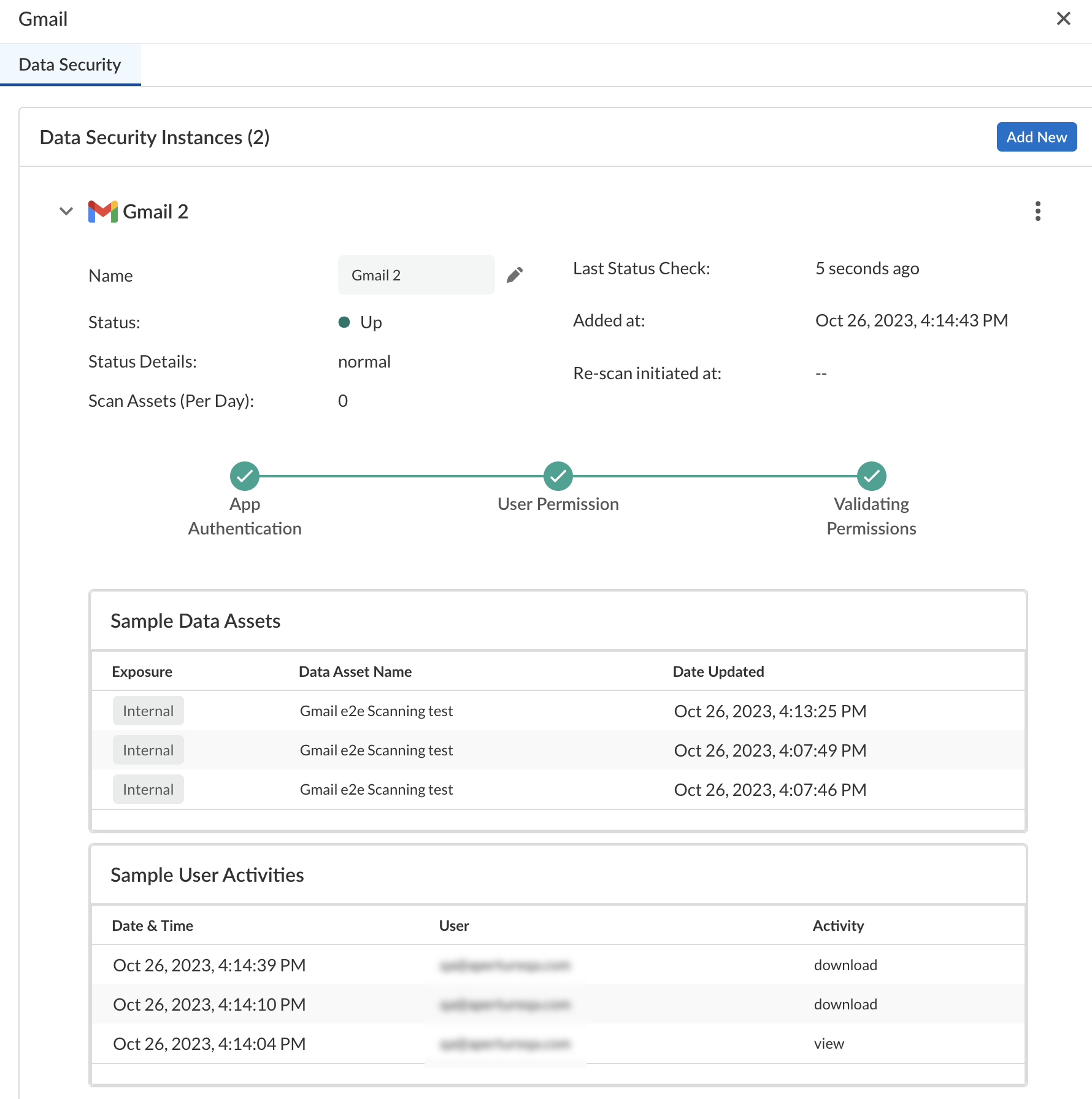
Task: Select asset updated at 4:13:25 PM
Action: point(376,711)
